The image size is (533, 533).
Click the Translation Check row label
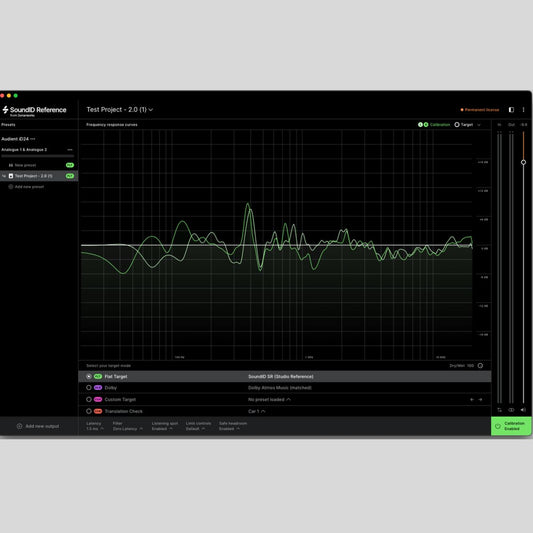(x=123, y=411)
